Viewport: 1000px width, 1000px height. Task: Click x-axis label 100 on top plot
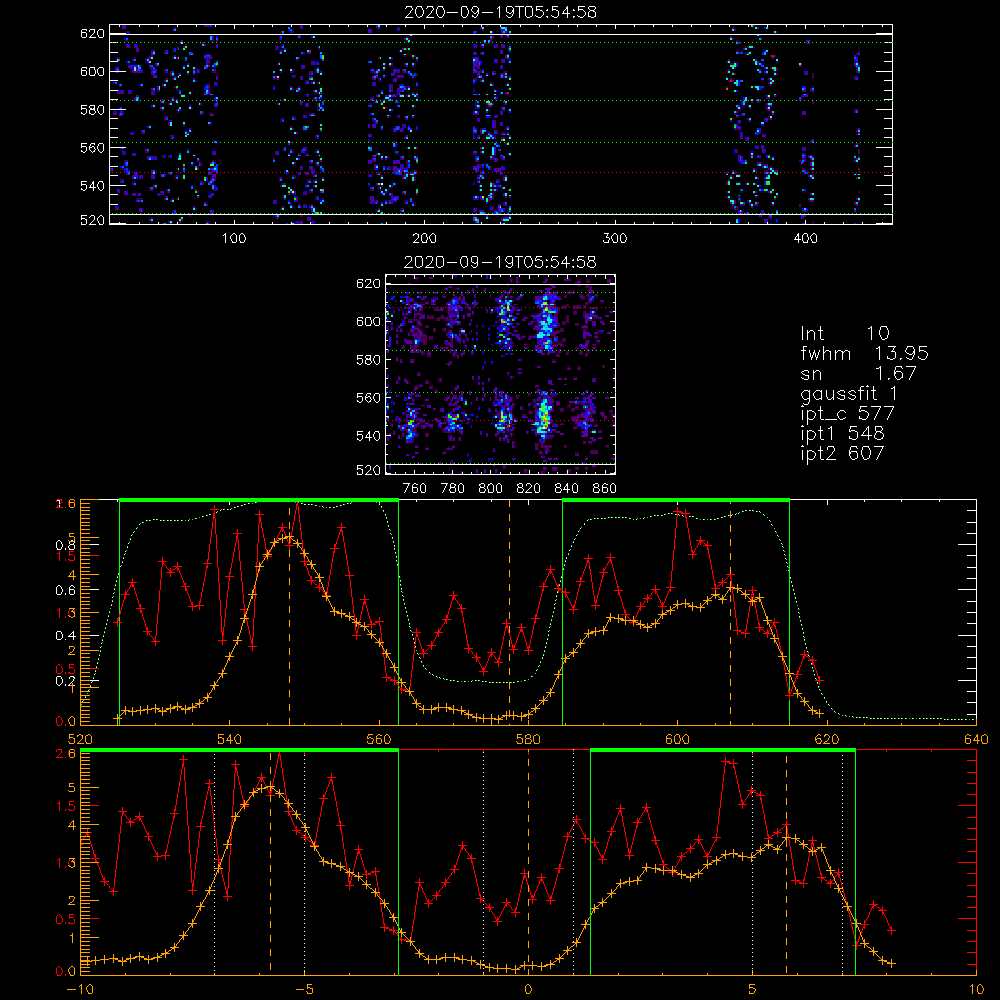(x=233, y=239)
